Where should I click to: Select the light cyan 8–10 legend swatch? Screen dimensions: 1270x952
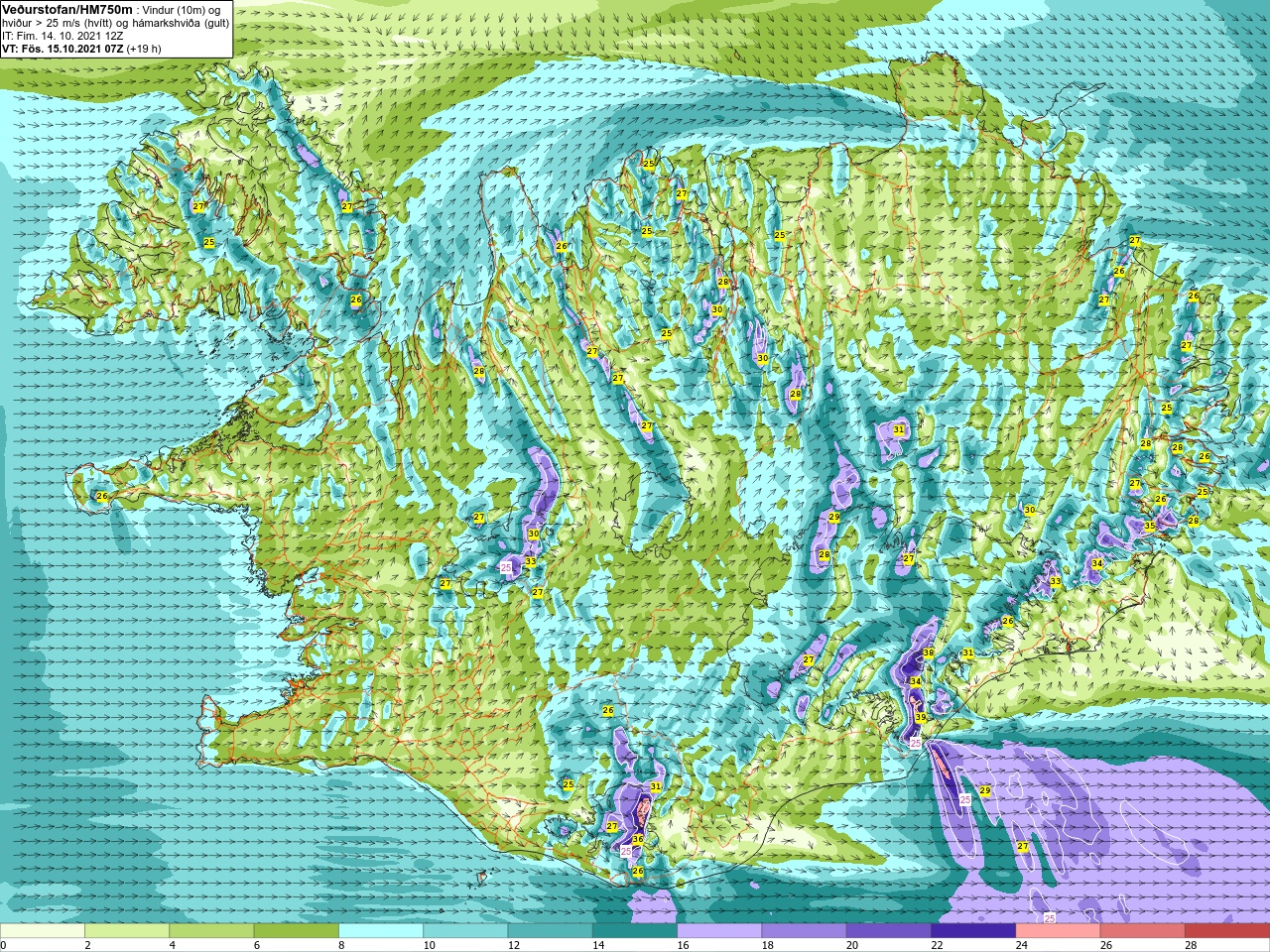click(x=381, y=931)
